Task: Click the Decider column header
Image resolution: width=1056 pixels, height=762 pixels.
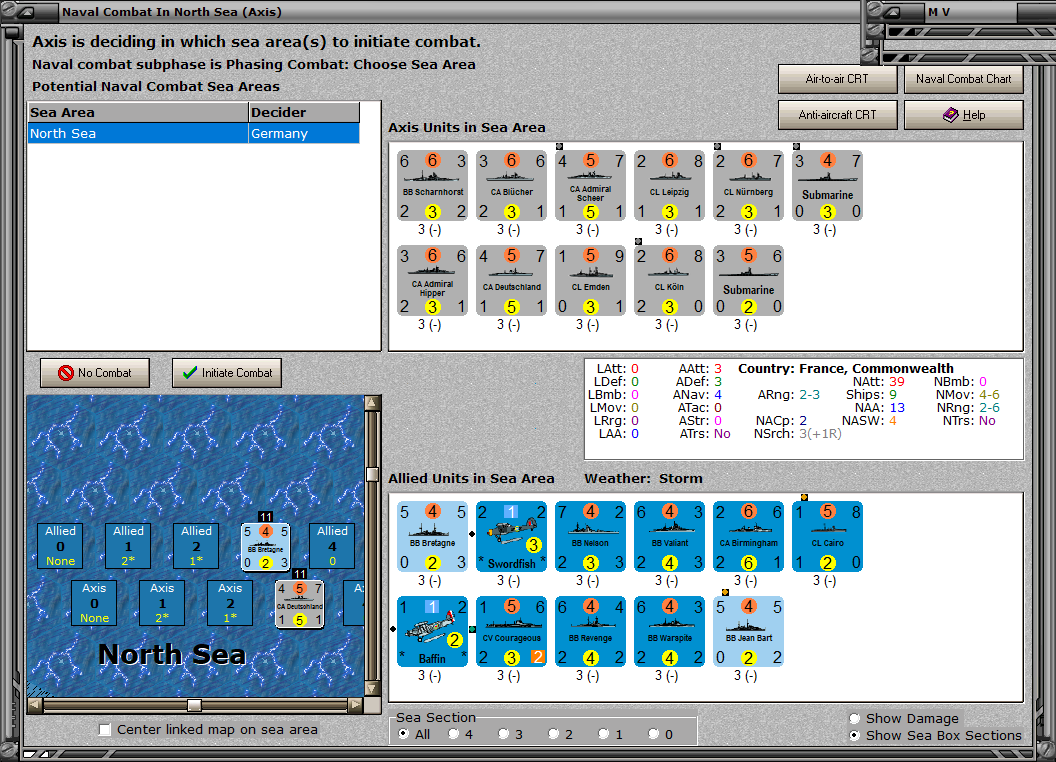Action: [304, 113]
